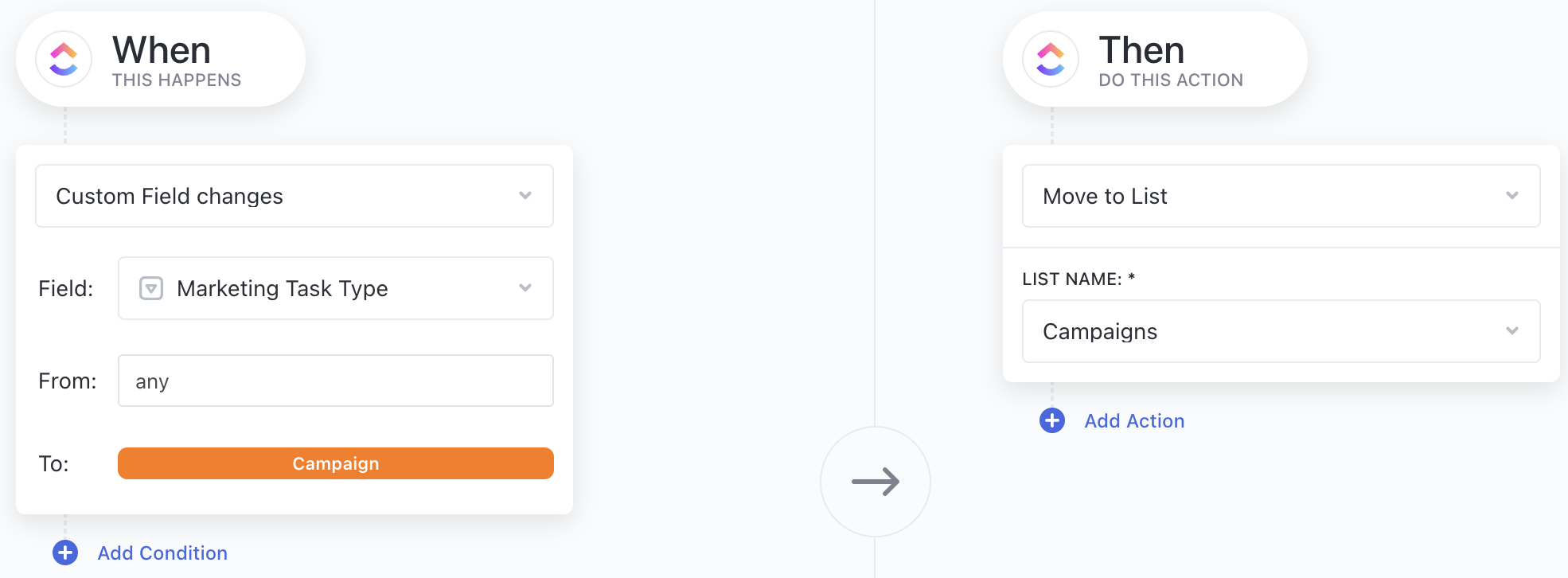Click Add Action below the Then panel
The width and height of the screenshot is (1568, 578).
[1133, 420]
